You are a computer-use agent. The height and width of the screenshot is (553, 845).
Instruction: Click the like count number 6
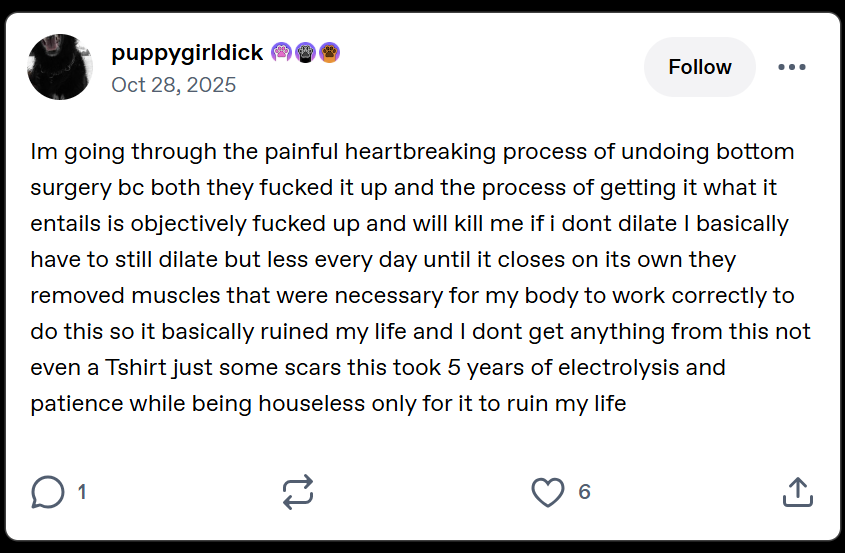click(584, 492)
